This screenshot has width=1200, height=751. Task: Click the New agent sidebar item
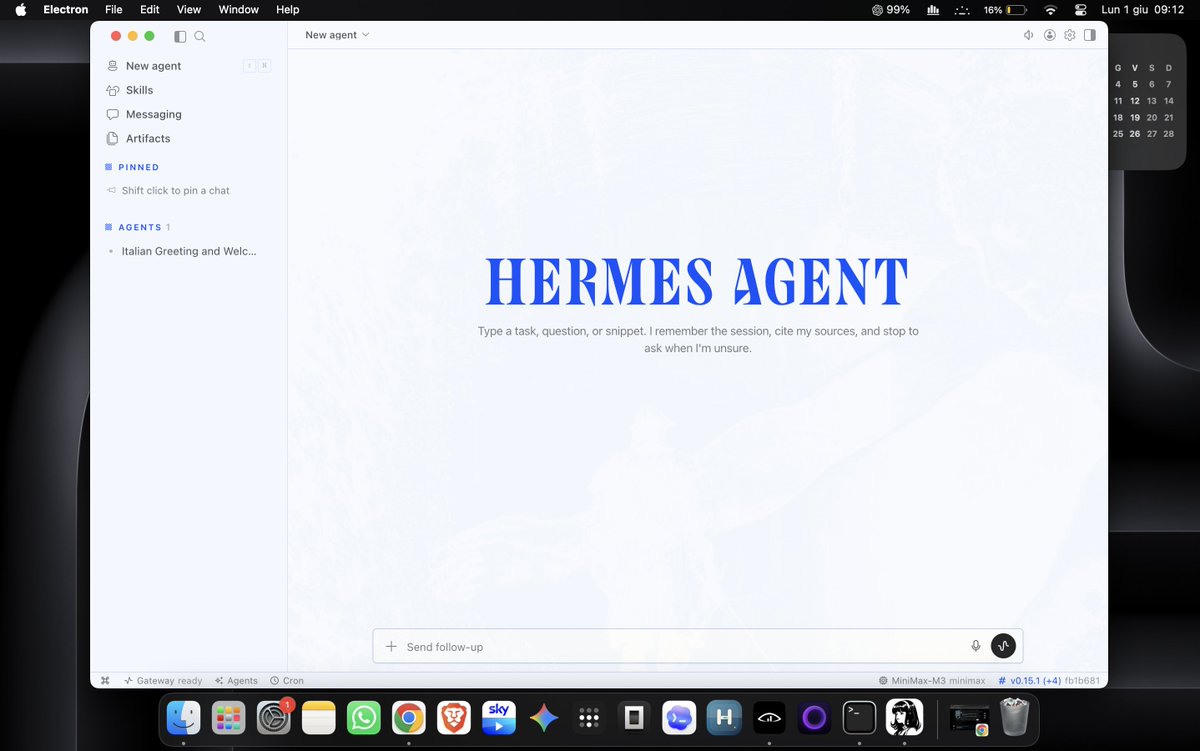188,66
